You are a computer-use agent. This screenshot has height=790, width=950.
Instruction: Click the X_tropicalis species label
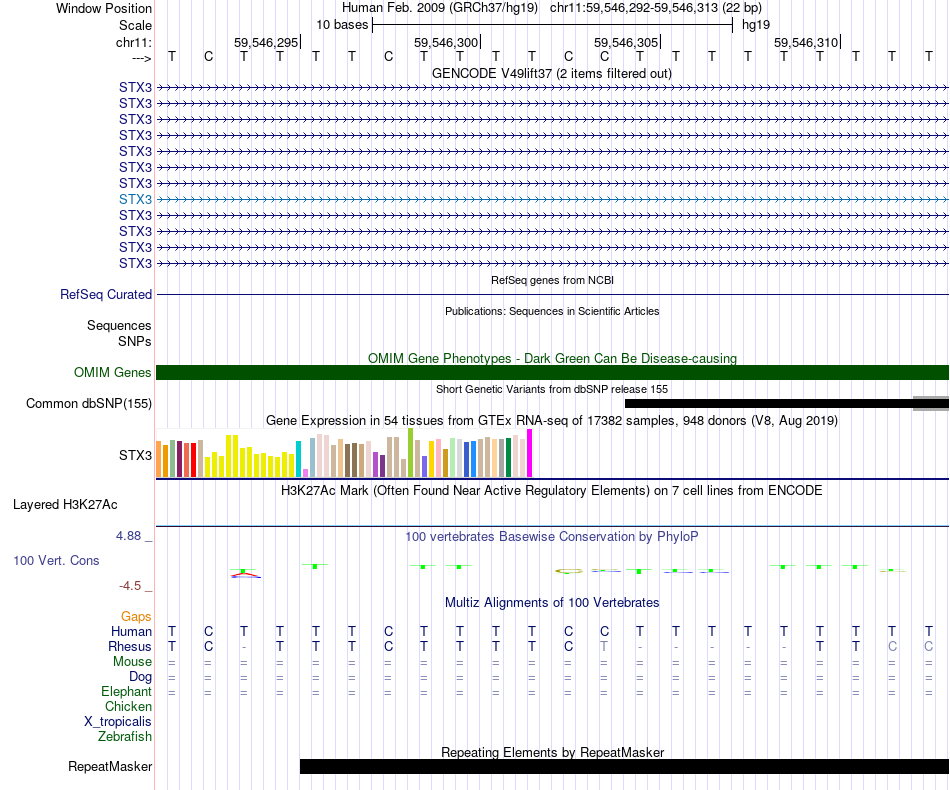coord(118,722)
